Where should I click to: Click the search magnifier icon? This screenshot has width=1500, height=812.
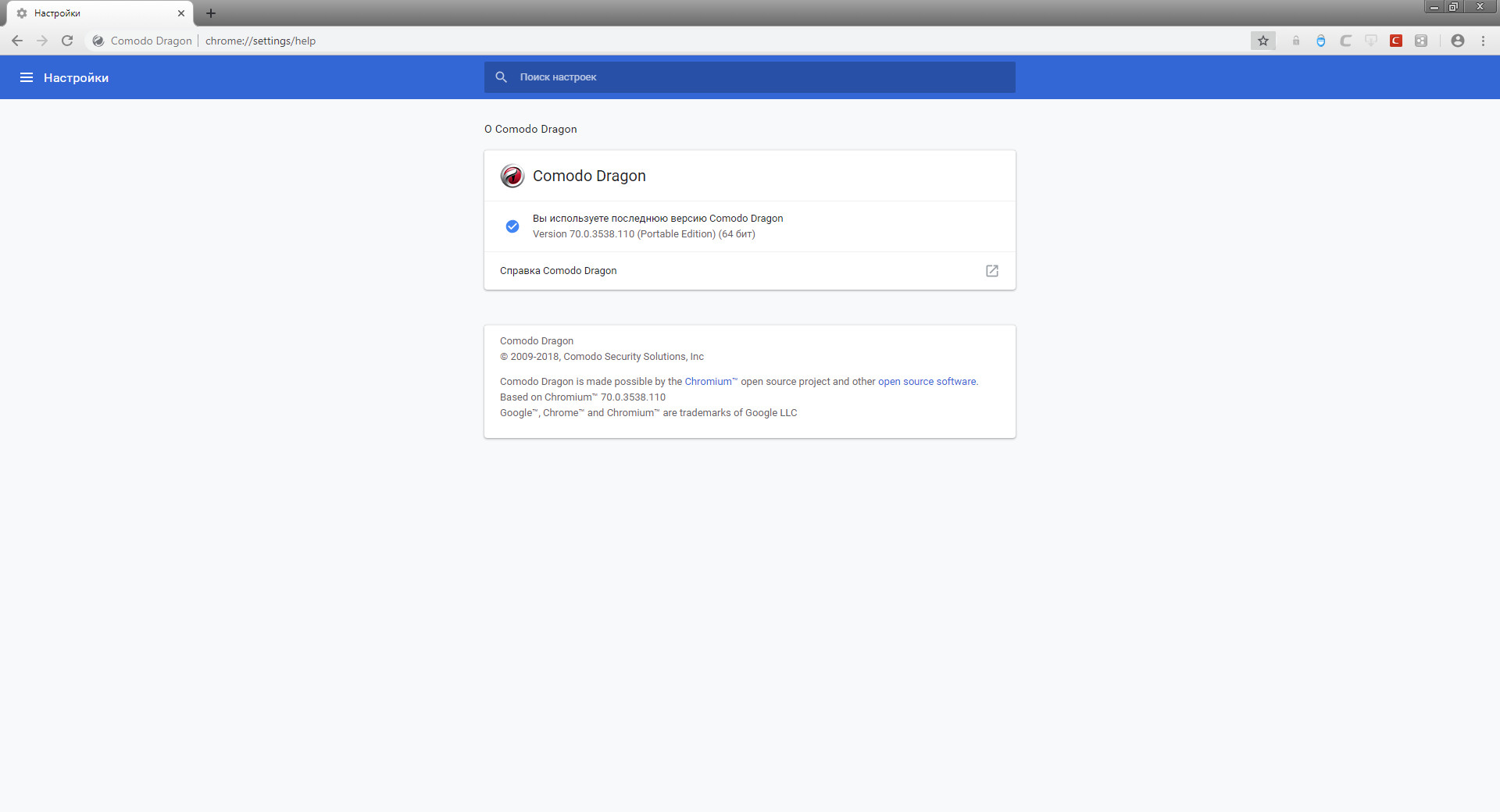(502, 77)
